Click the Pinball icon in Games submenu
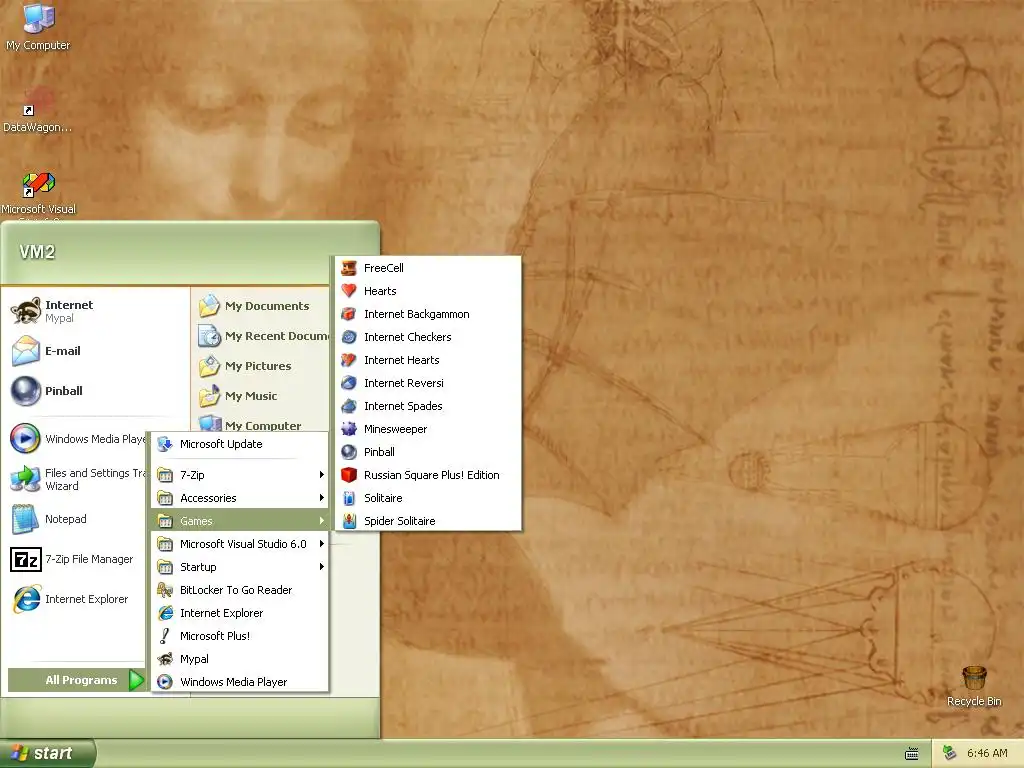 pyautogui.click(x=349, y=452)
